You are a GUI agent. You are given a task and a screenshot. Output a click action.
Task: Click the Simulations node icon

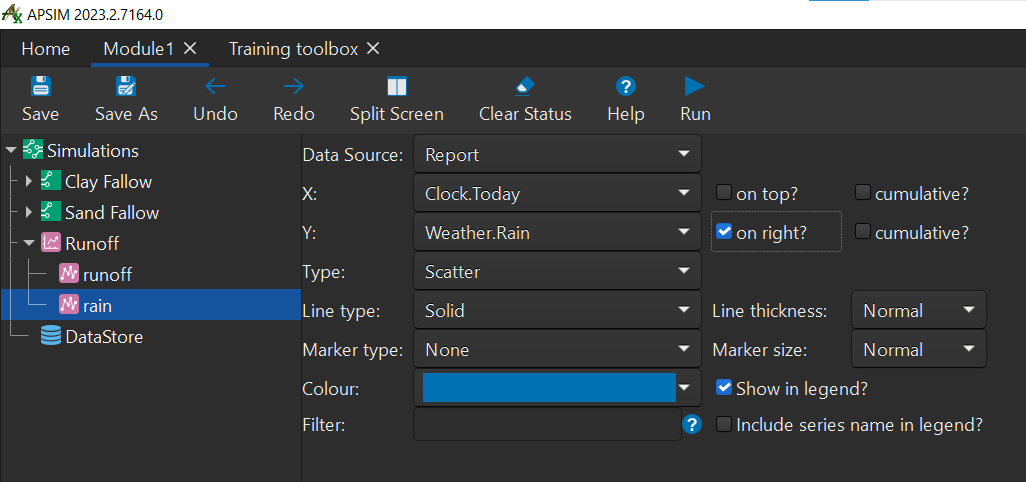coord(33,150)
